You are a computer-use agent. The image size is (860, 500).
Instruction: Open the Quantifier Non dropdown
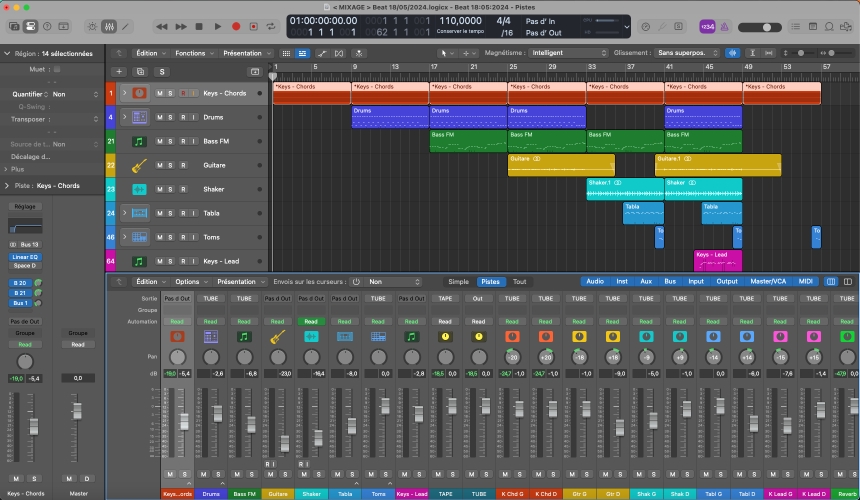click(75, 94)
